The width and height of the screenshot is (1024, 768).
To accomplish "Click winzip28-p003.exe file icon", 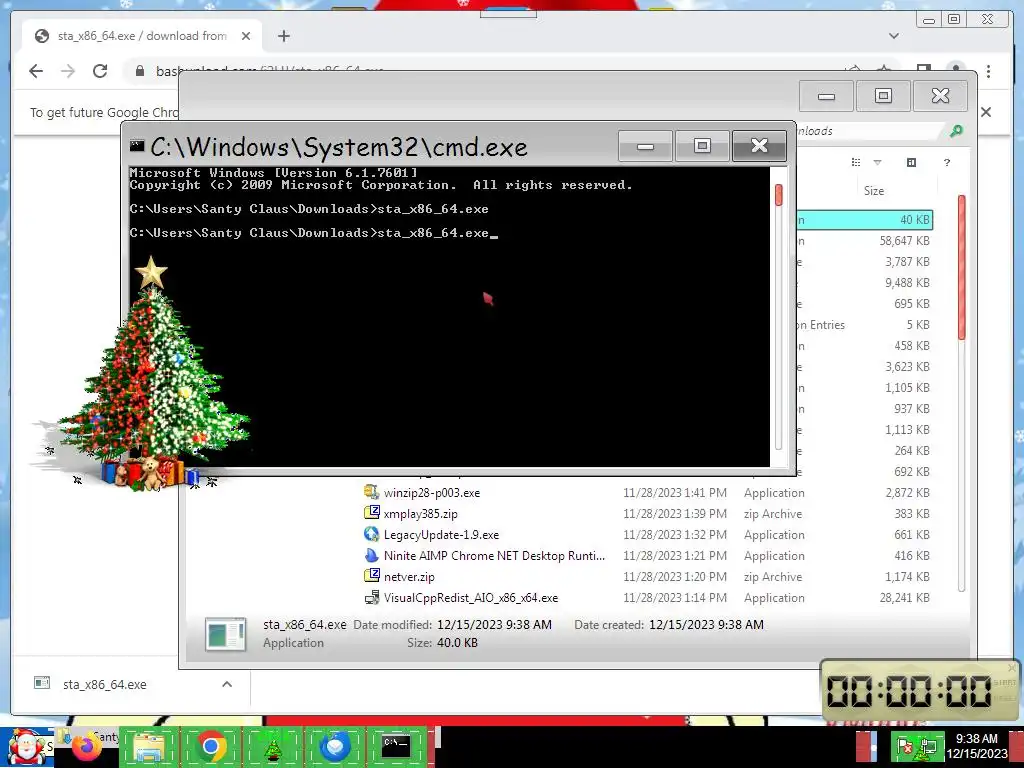I will [x=372, y=492].
